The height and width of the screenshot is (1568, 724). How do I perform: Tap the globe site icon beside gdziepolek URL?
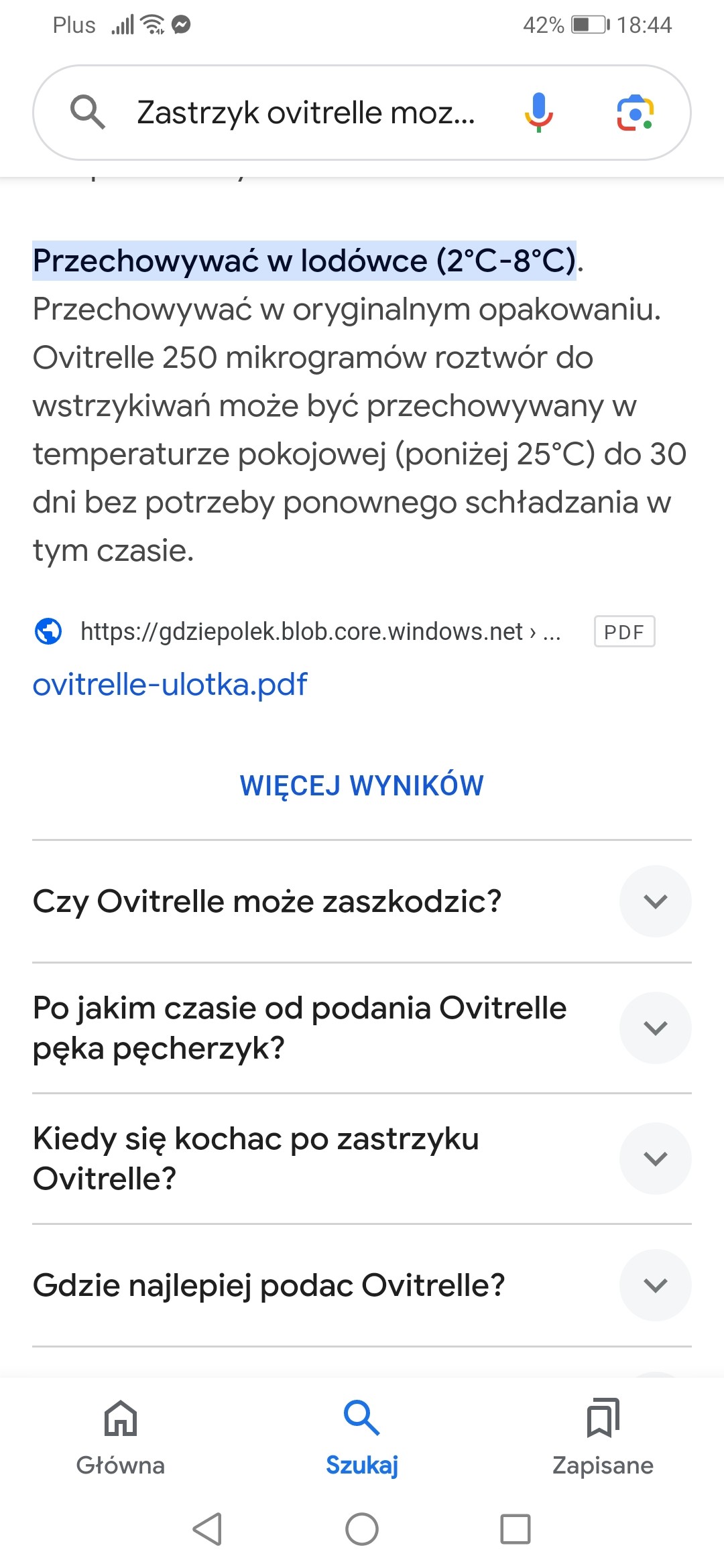pos(48,631)
